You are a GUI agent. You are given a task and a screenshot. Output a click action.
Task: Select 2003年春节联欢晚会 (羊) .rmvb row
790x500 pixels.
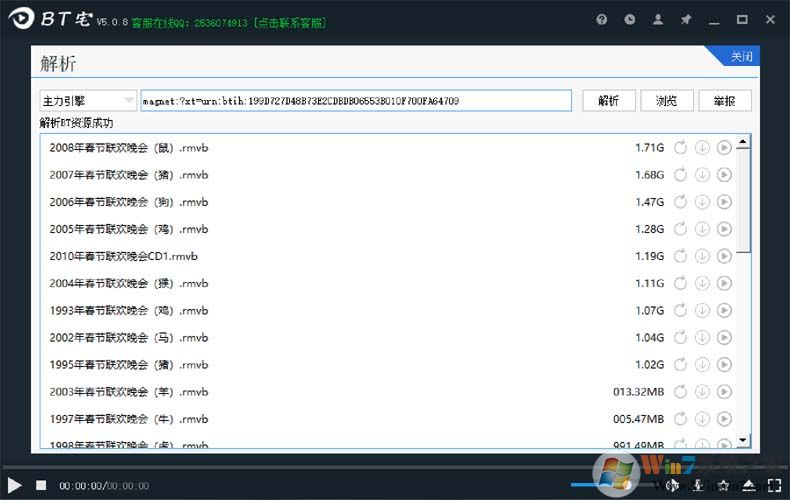point(388,392)
